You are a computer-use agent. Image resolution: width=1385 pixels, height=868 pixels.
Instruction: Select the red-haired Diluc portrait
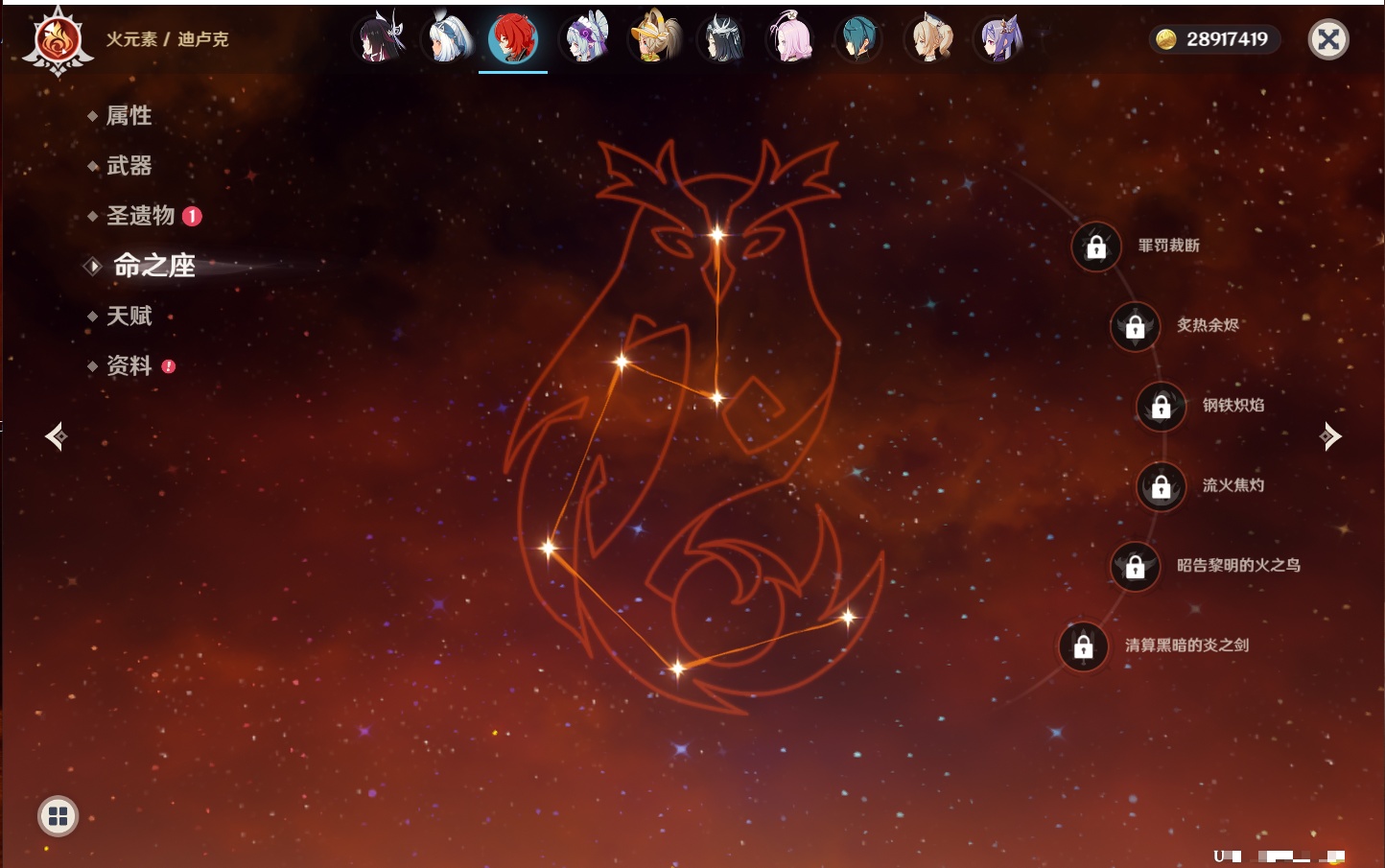click(x=513, y=38)
